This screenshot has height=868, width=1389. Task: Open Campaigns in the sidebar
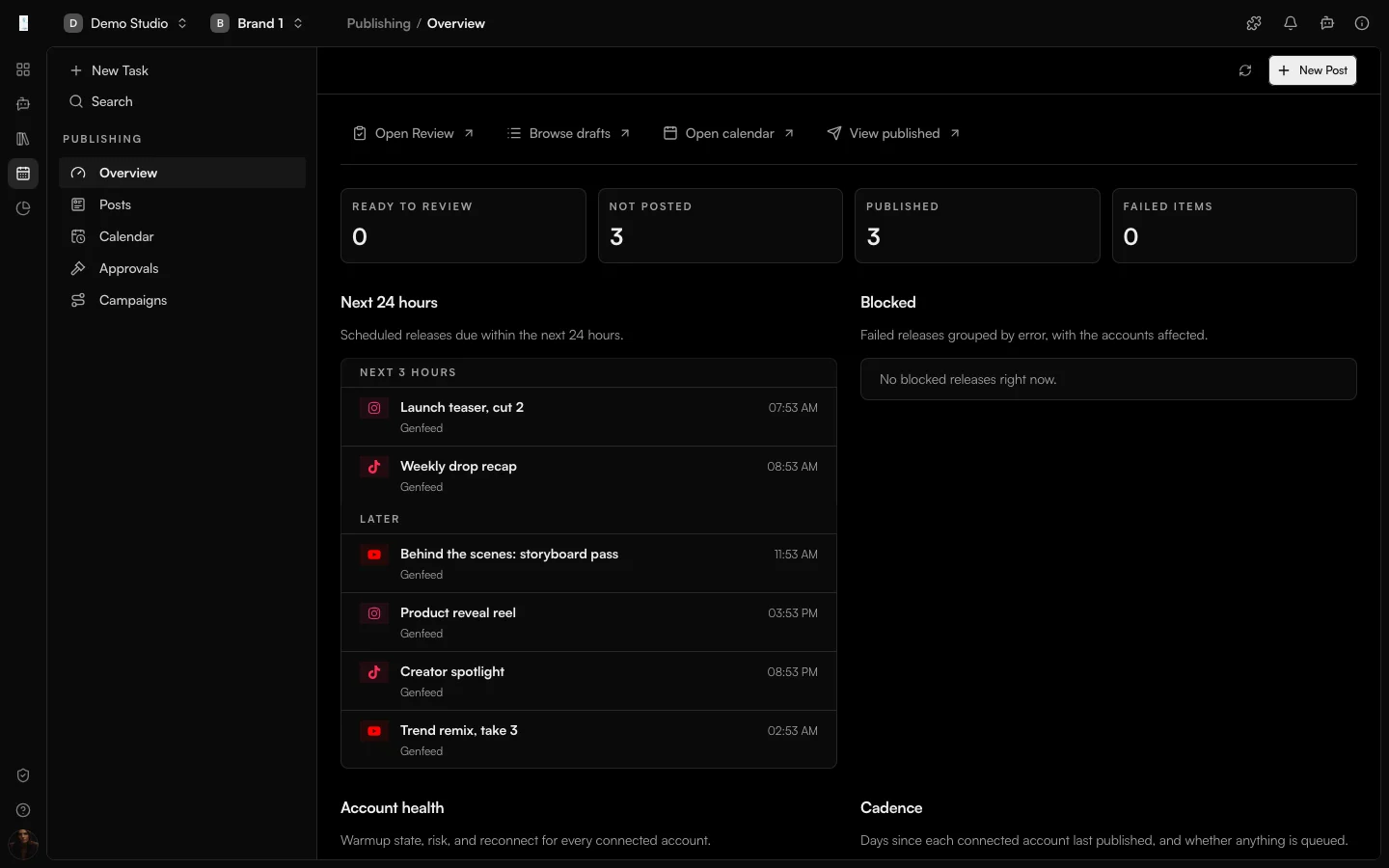point(182,300)
